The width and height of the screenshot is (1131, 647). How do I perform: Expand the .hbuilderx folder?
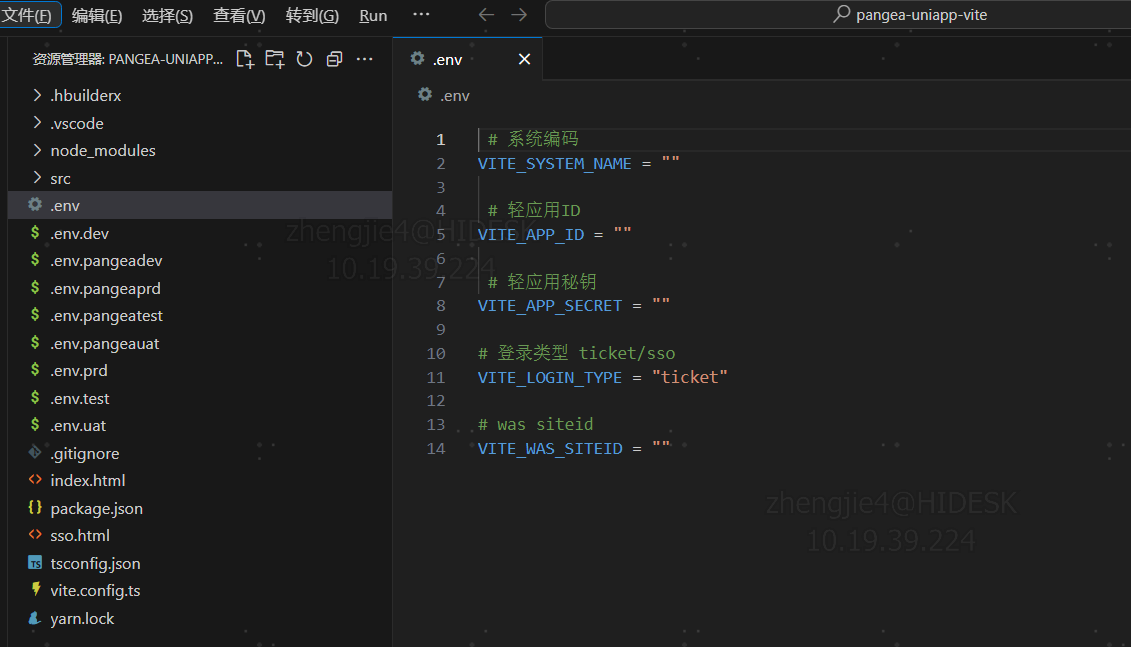click(x=37, y=95)
